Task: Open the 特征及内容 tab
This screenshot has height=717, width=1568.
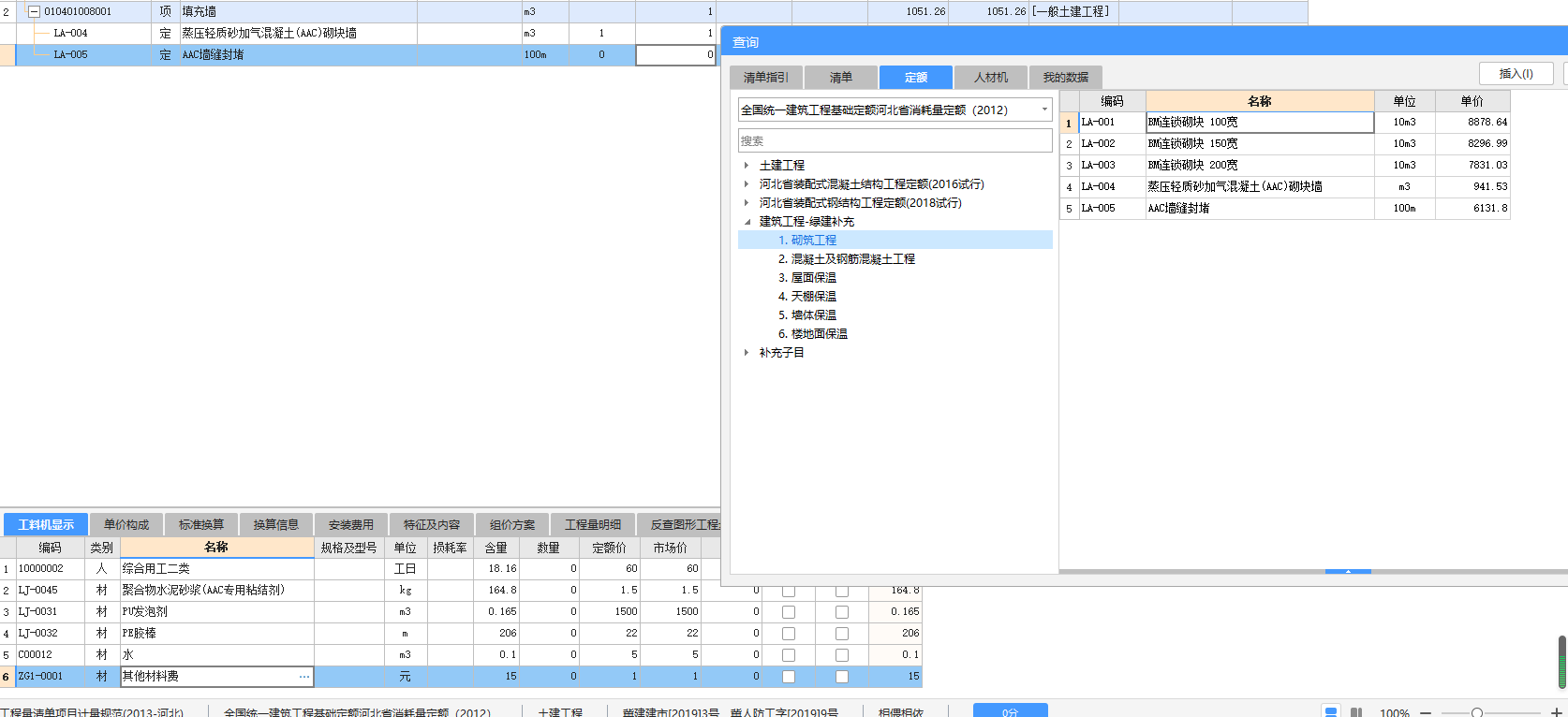Action: click(432, 525)
